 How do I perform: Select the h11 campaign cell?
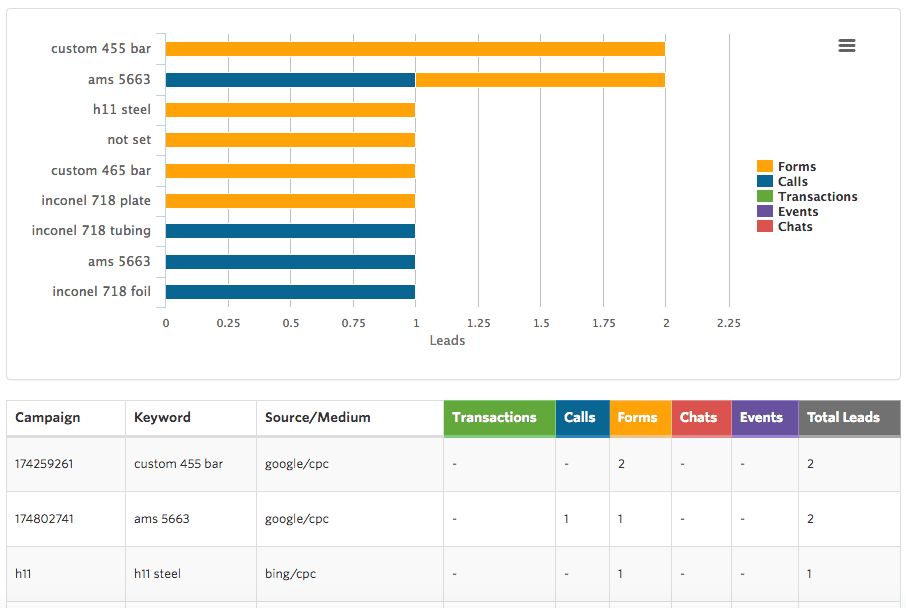pyautogui.click(x=66, y=574)
